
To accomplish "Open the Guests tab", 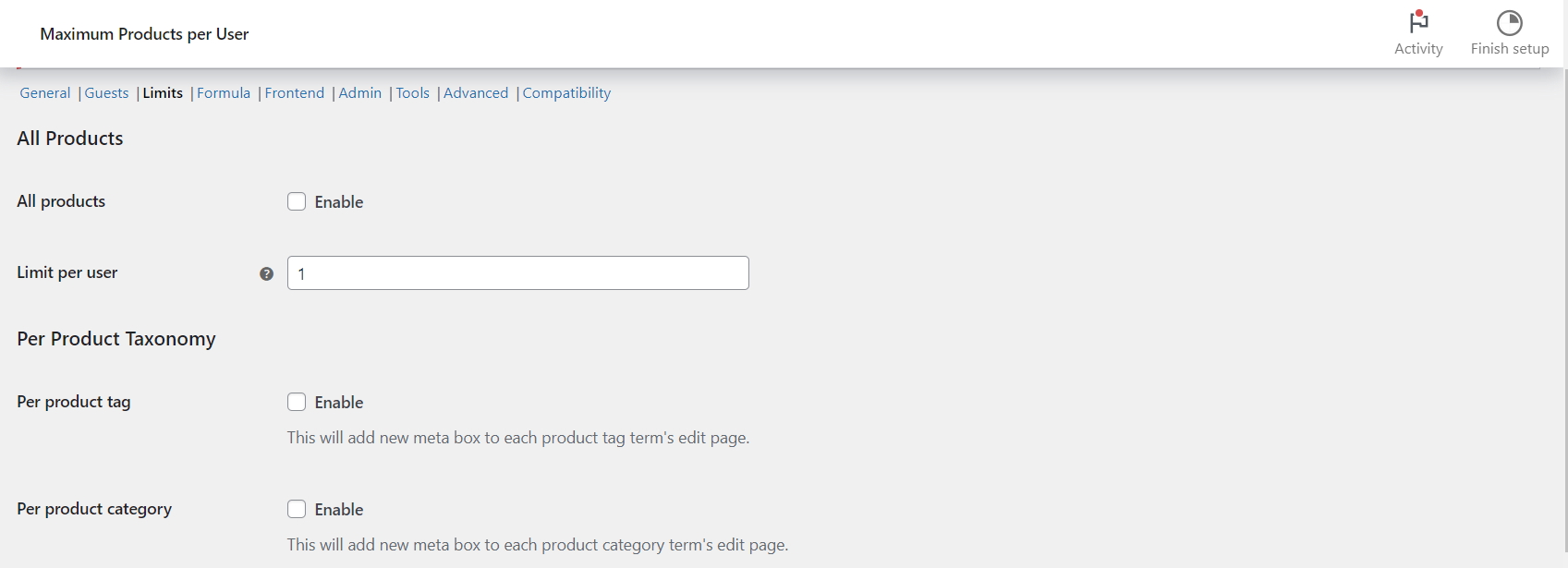I will coord(106,93).
